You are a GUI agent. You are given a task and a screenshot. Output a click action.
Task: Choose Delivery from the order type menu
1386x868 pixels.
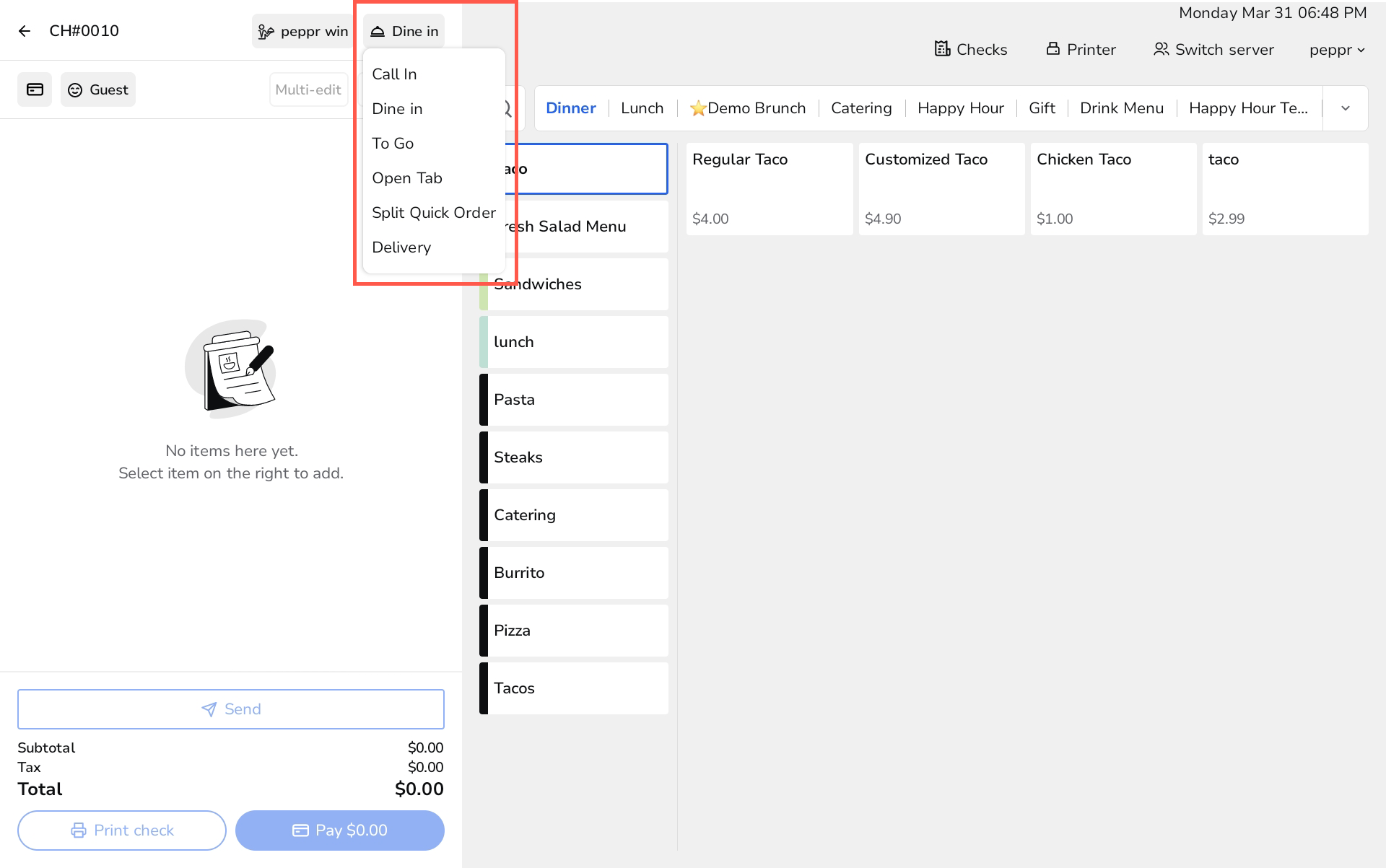point(401,247)
